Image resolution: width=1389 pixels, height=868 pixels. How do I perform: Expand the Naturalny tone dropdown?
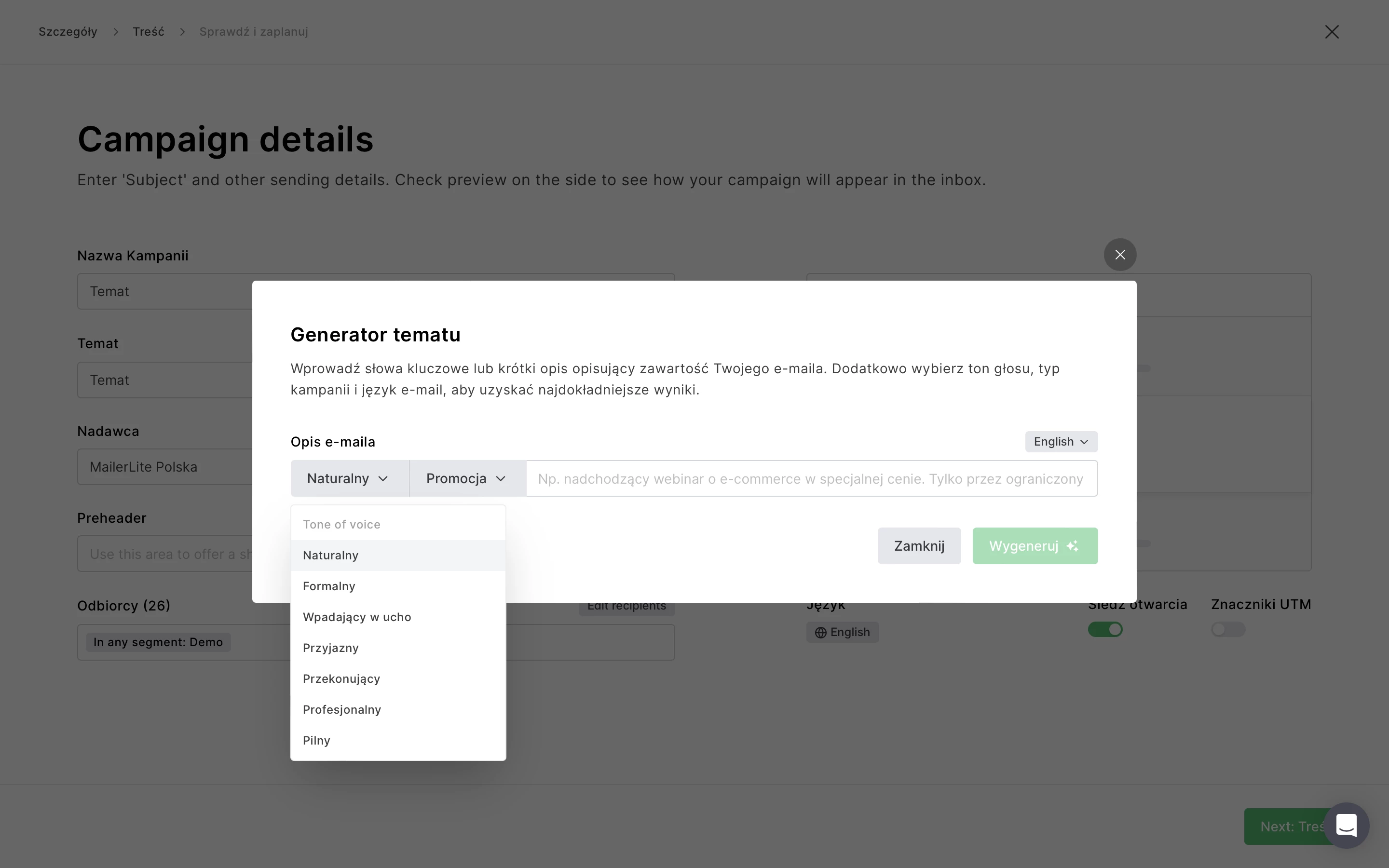click(349, 478)
